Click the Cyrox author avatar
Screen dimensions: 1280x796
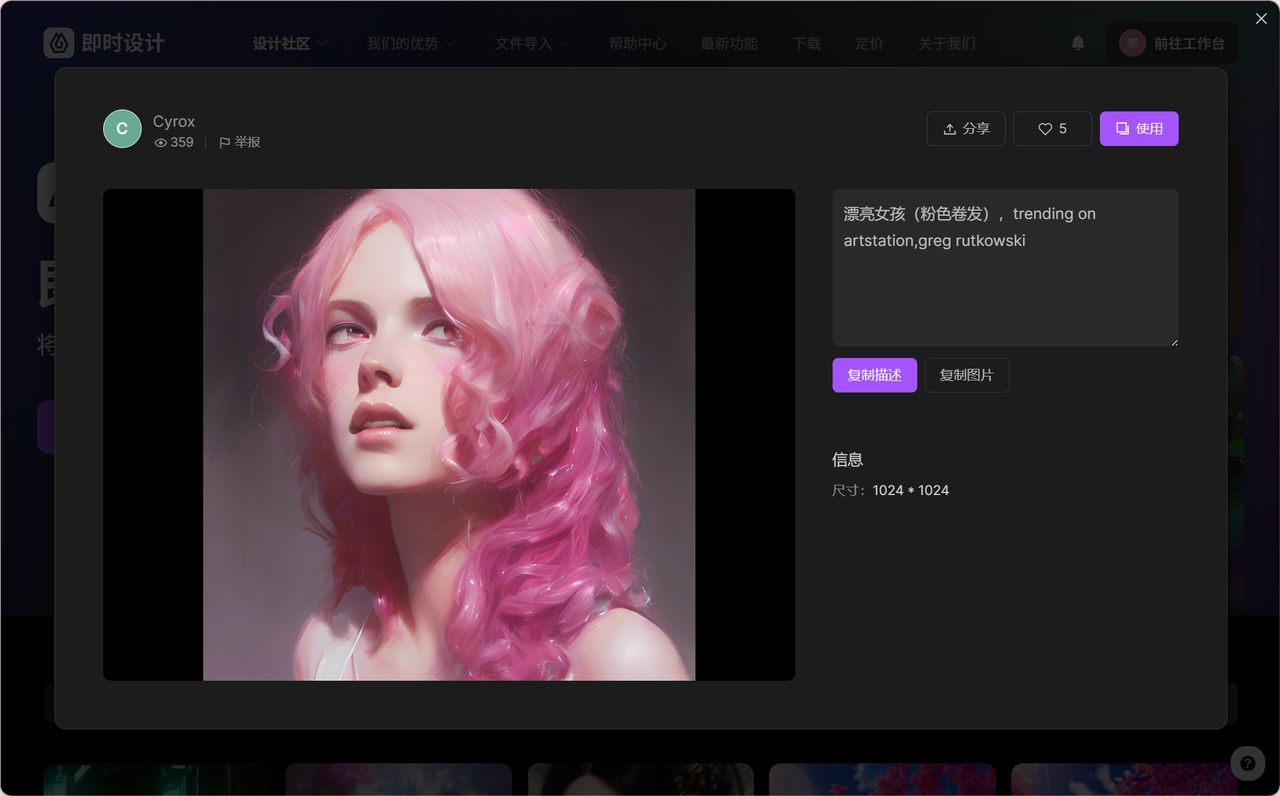pyautogui.click(x=122, y=129)
